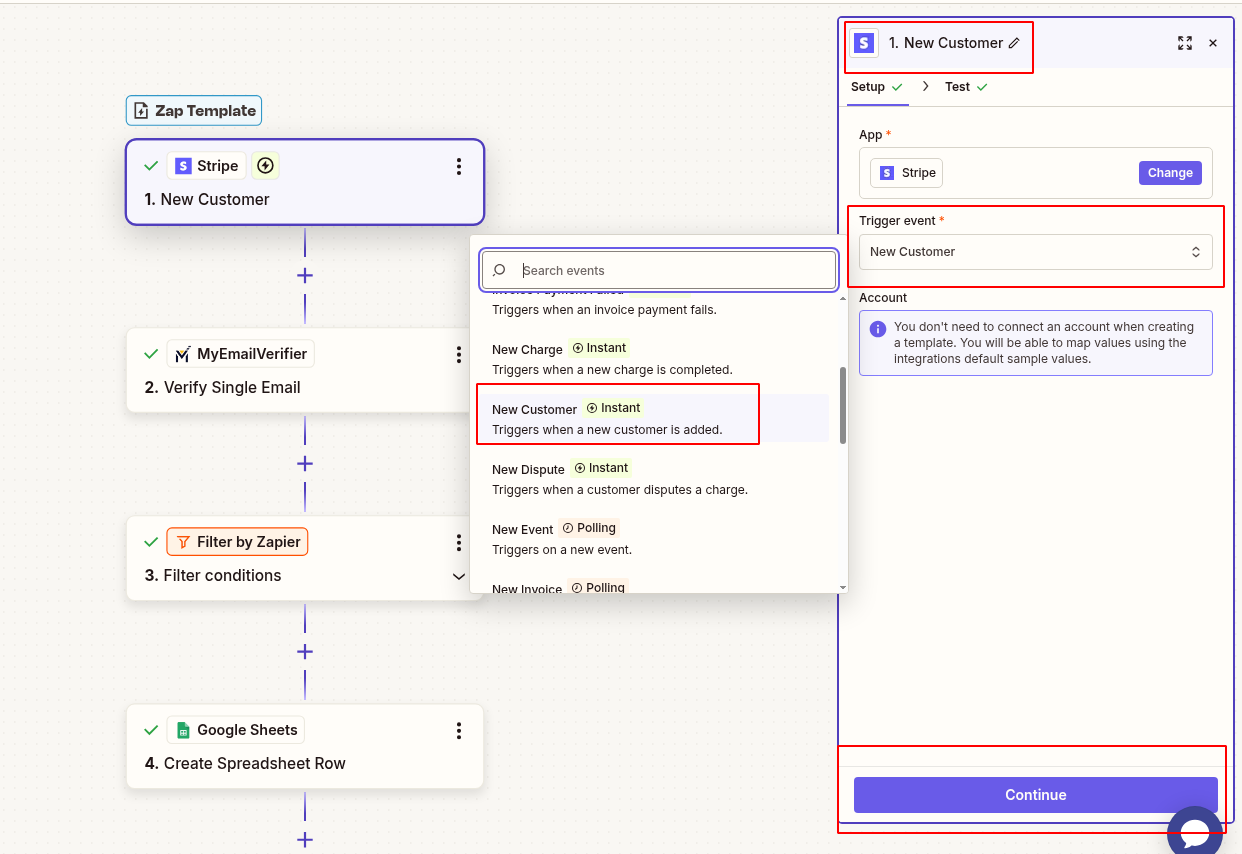Click Change to switch the Stripe app
This screenshot has width=1242, height=854.
[x=1169, y=172]
